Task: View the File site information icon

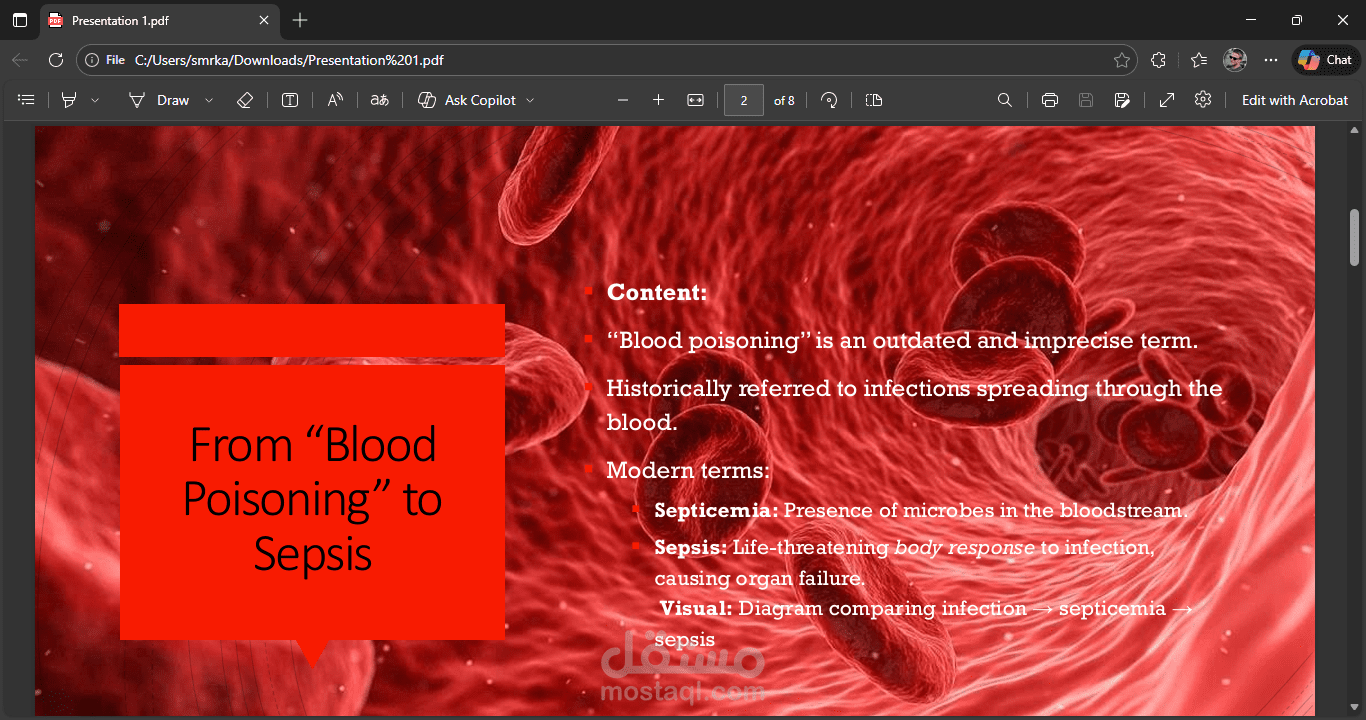Action: click(105, 60)
